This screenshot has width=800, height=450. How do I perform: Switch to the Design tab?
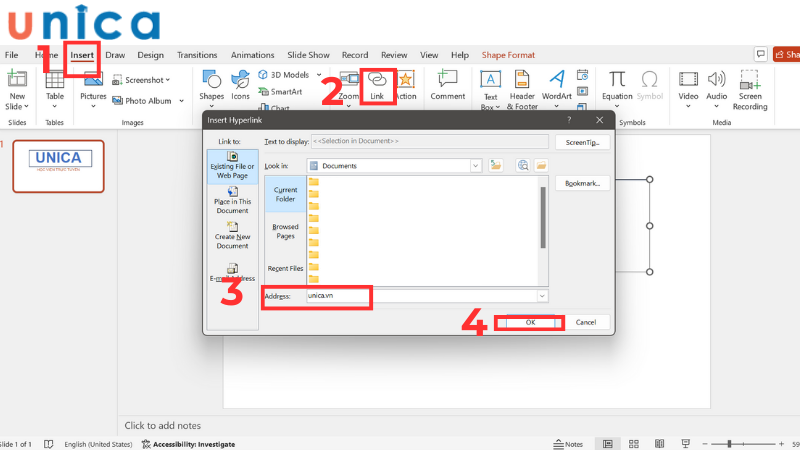[151, 55]
